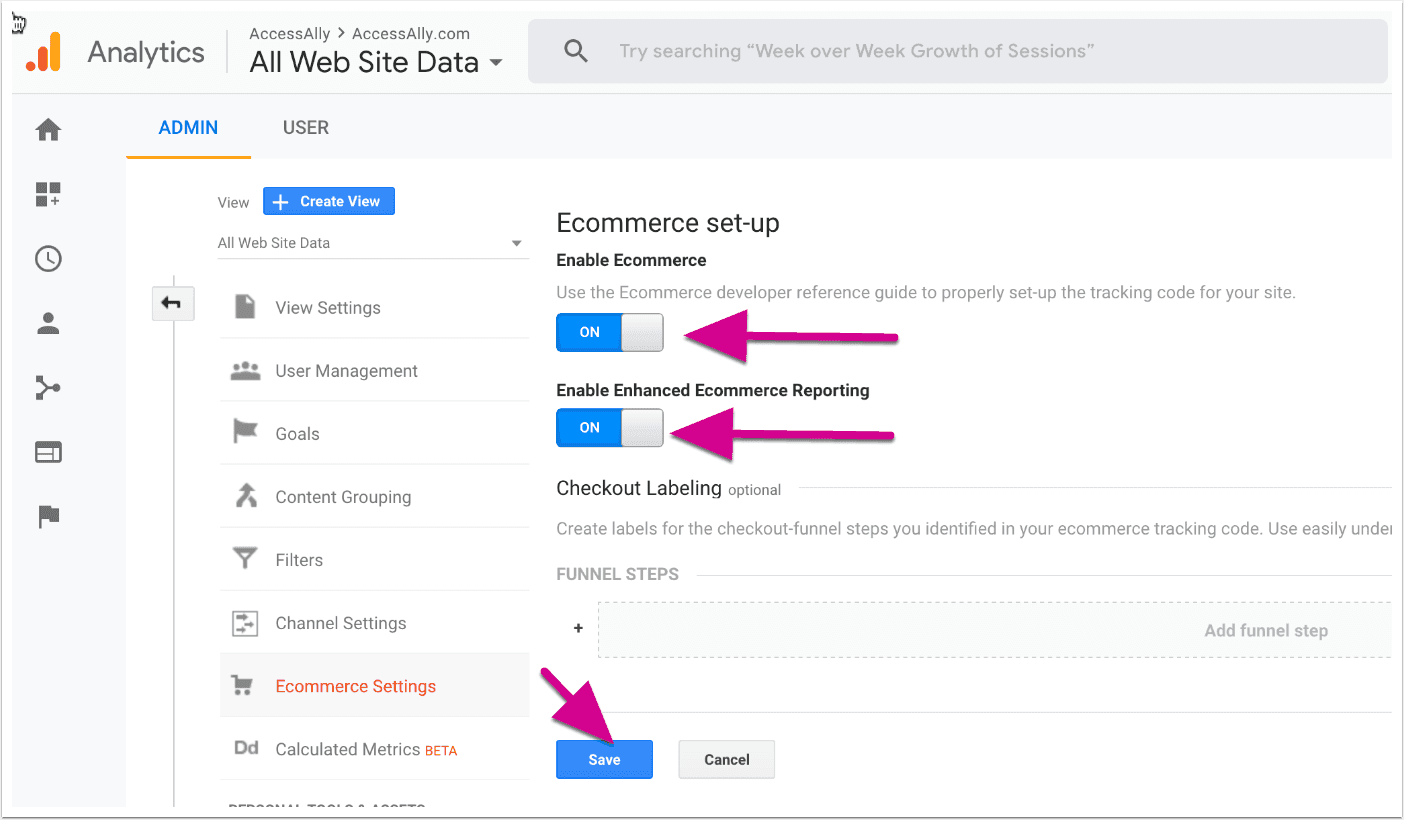The image size is (1404, 820).
Task: Open Acquisition branching icon in sidebar
Action: click(x=48, y=388)
